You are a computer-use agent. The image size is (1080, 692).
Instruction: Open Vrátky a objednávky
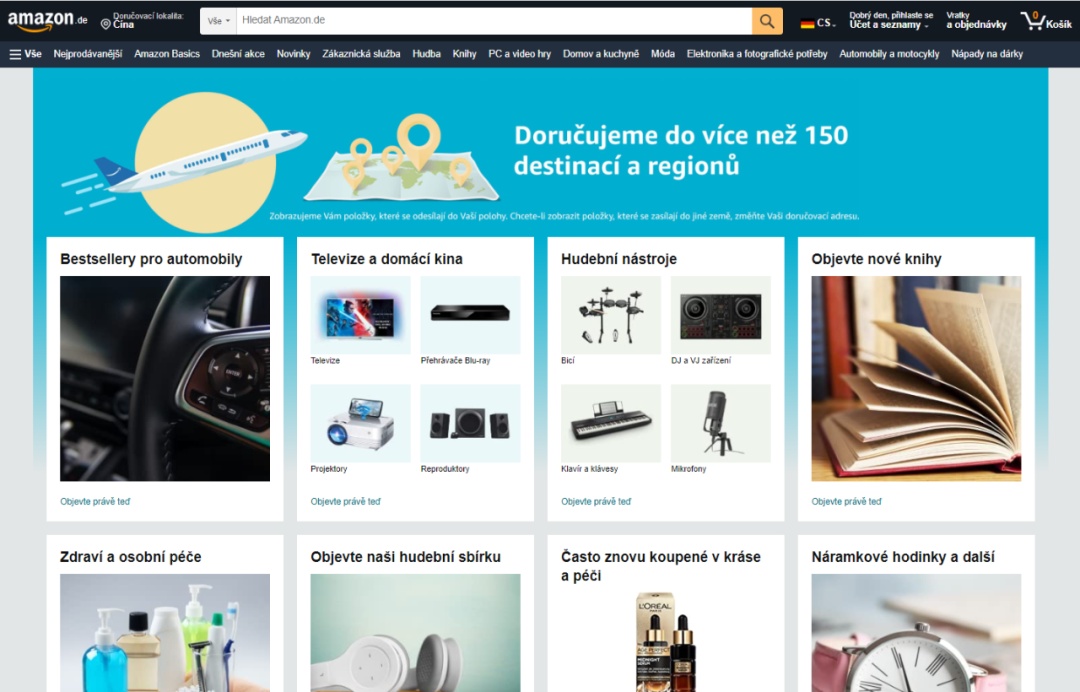(976, 21)
